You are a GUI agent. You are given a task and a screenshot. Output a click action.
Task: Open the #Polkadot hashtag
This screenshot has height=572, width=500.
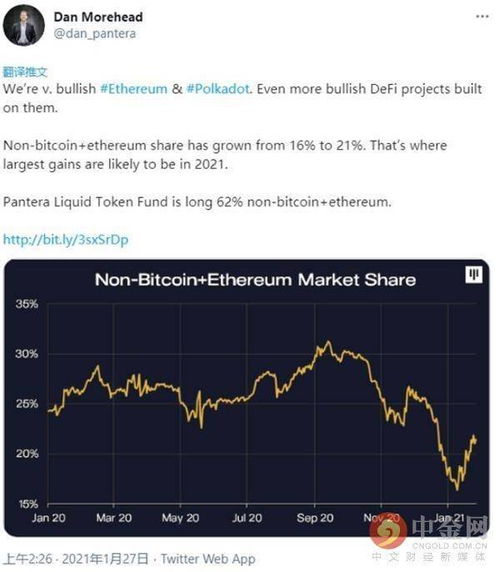pyautogui.click(x=218, y=89)
